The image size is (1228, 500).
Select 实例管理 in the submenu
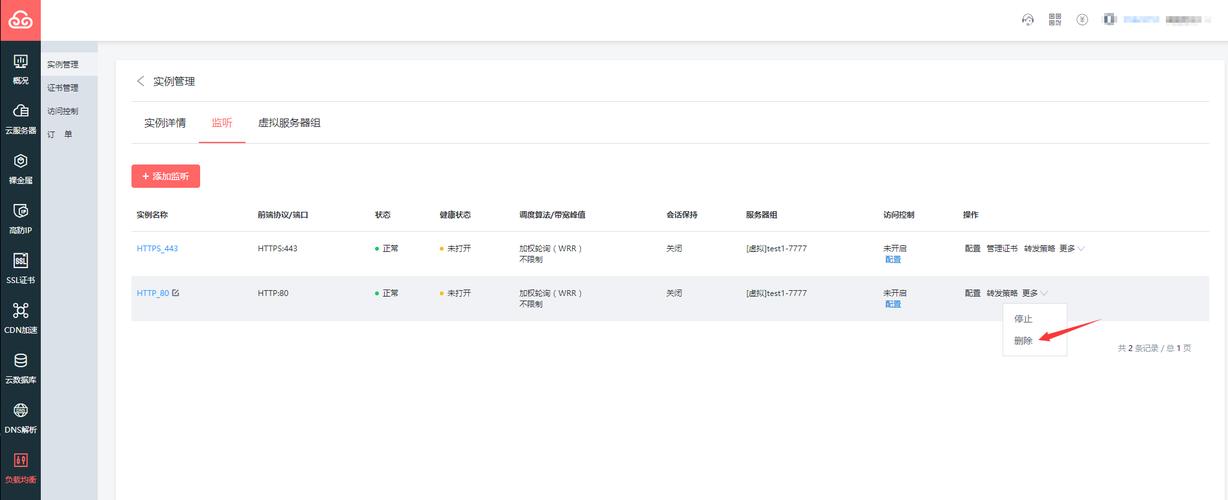coord(63,65)
